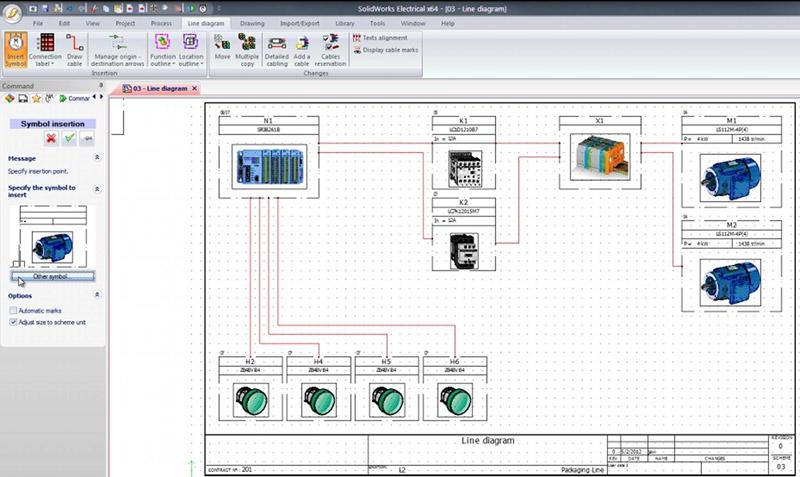Image resolution: width=800 pixels, height=477 pixels.
Task: Click Add a cable
Action: click(x=302, y=49)
